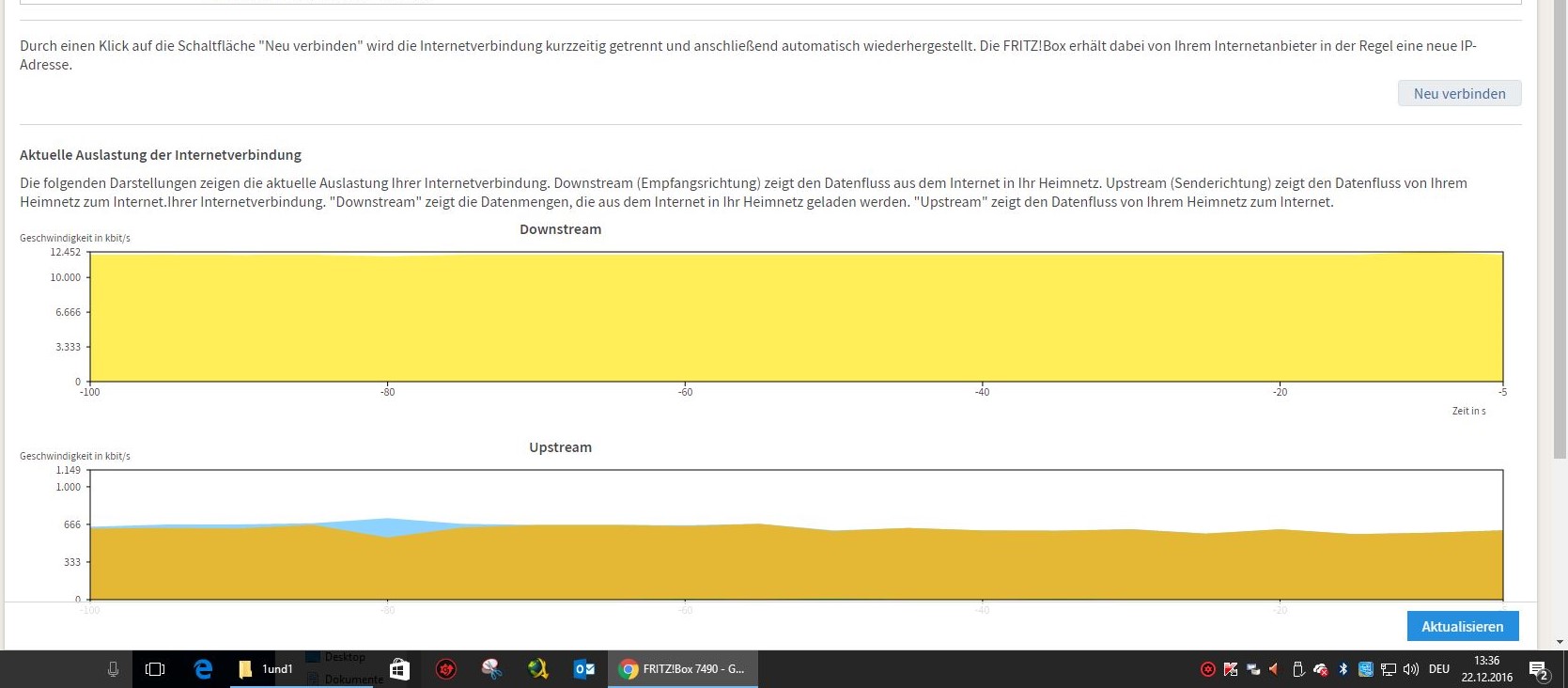Open the clock showing 13:36 22.12.2016

coord(1486,669)
